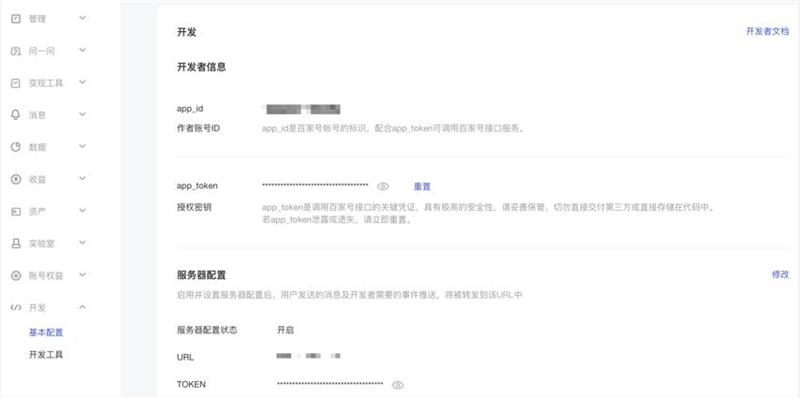The height and width of the screenshot is (398, 800).
Task: Click the 资产 sidebar icon
Action: pyautogui.click(x=16, y=211)
